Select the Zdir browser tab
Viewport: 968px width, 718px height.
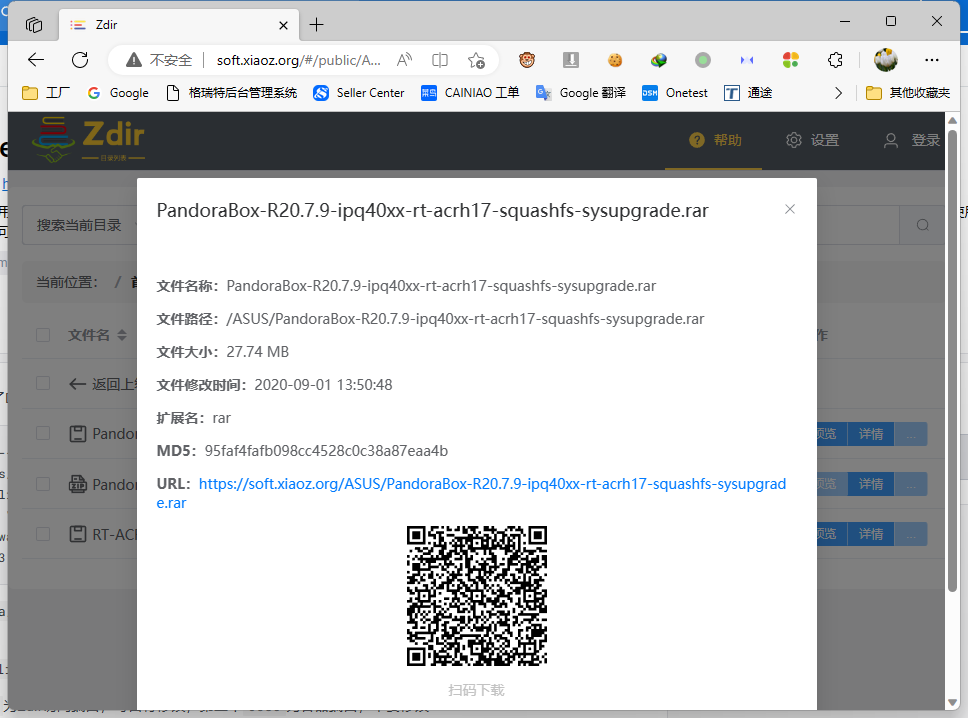179,25
